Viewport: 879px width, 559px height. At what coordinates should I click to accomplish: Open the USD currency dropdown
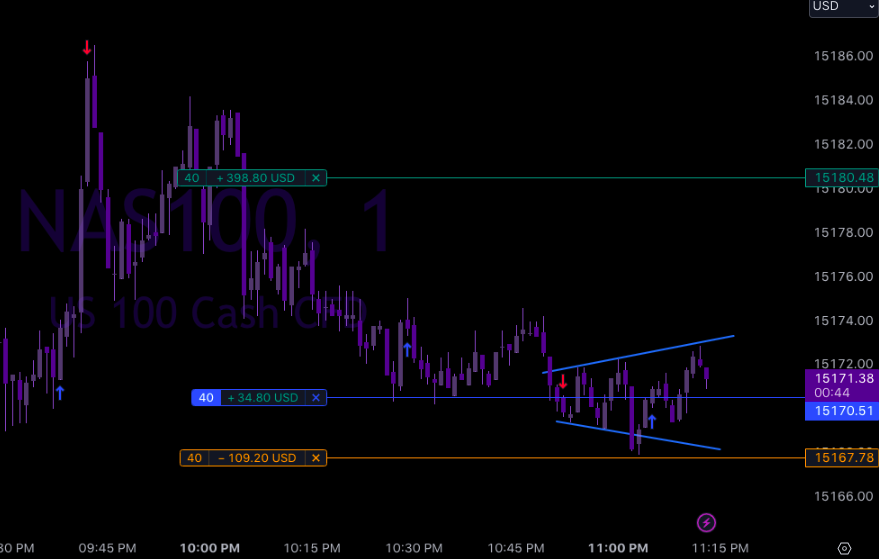[x=844, y=7]
